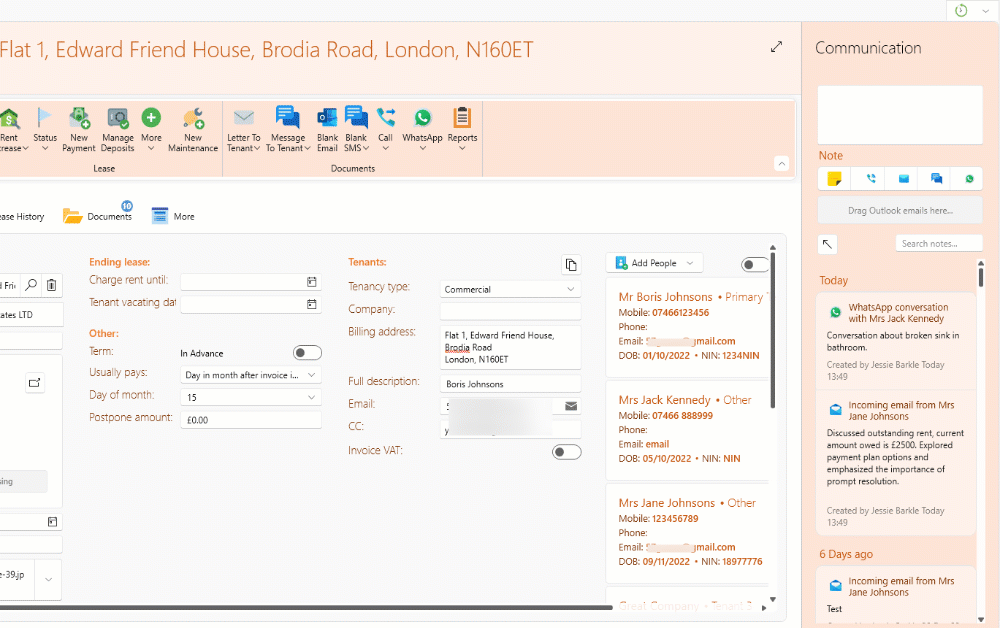Open WhatsApp conversation with Mrs Jack Kennedy
Image resolution: width=1000 pixels, height=628 pixels.
coord(896,313)
